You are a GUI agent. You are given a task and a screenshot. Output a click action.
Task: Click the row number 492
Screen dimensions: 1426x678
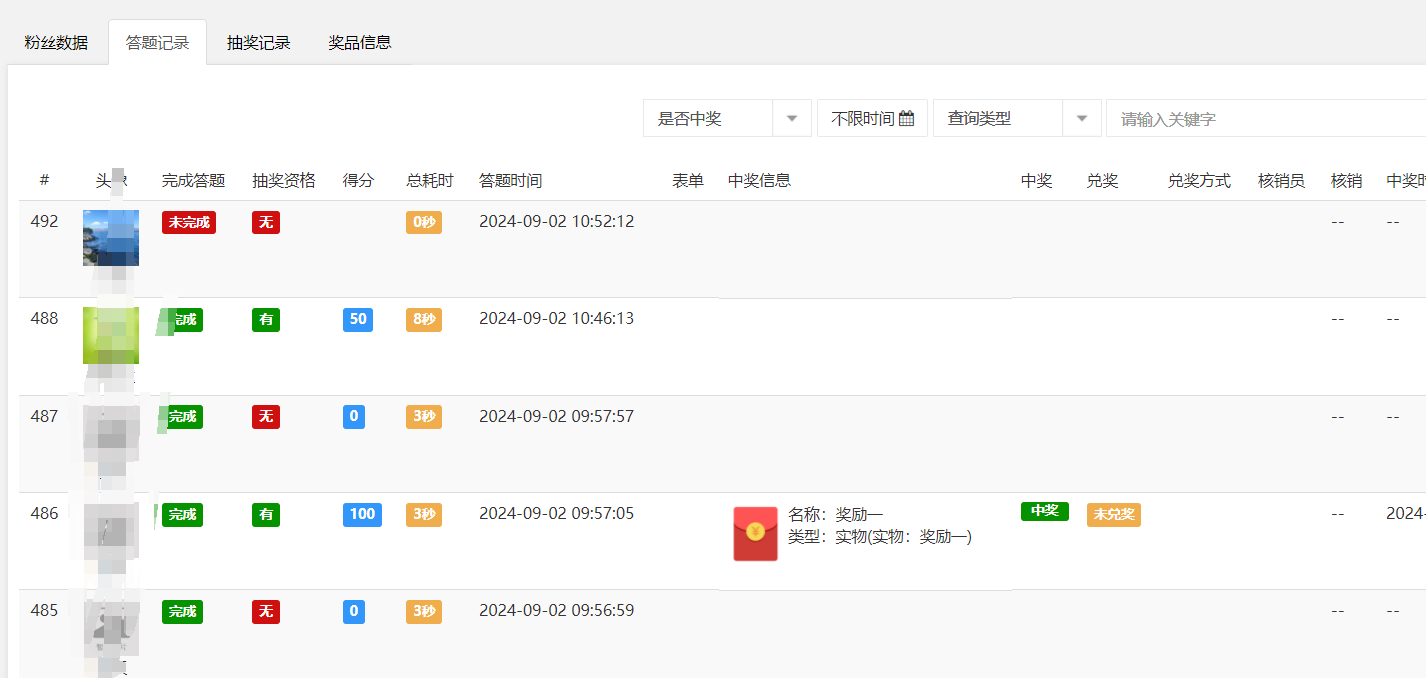[x=45, y=221]
